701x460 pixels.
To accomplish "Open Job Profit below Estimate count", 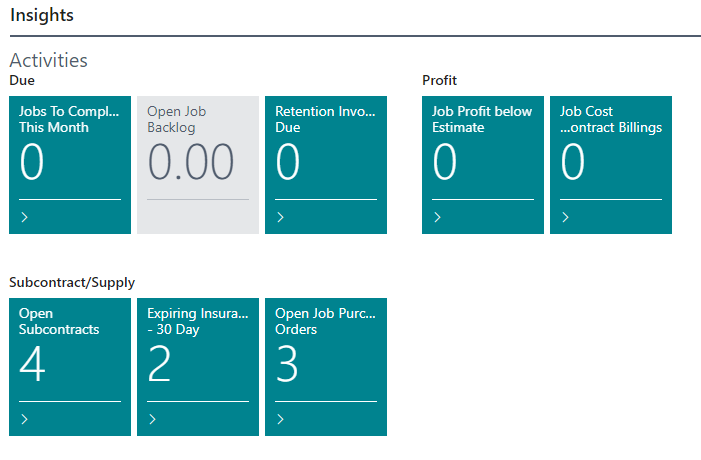I will (x=445, y=163).
